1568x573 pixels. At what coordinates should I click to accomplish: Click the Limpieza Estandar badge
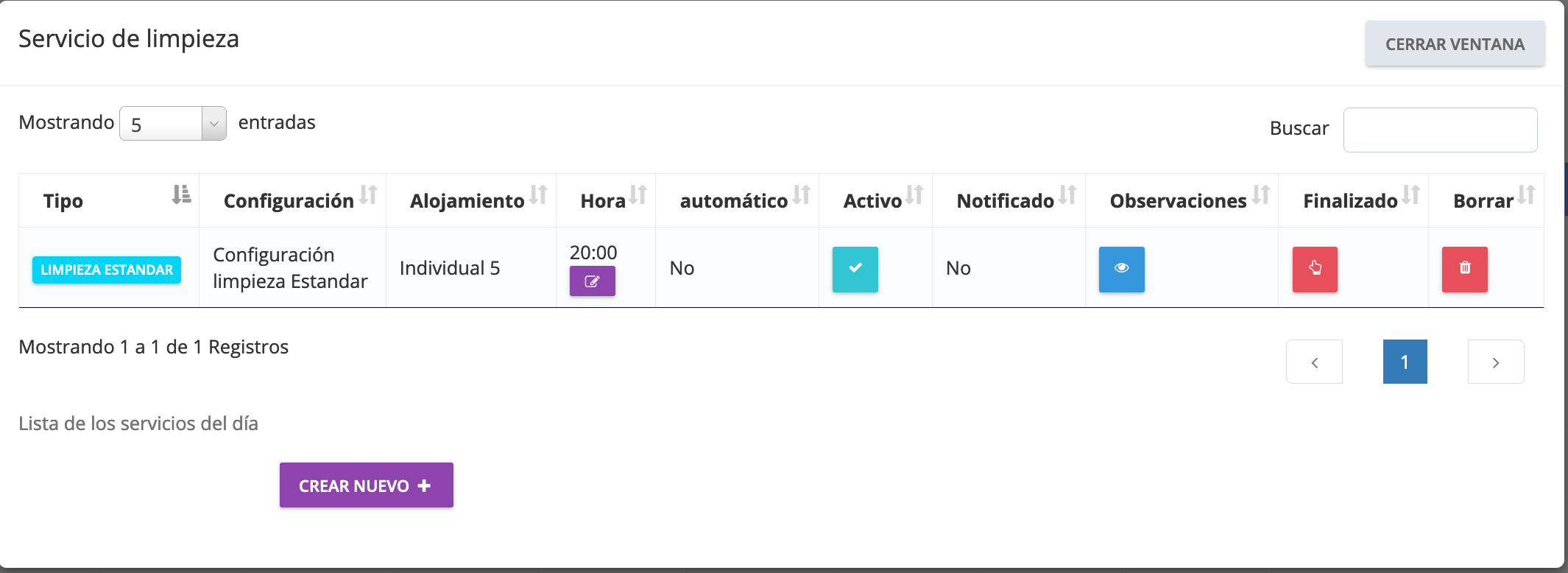click(x=107, y=270)
